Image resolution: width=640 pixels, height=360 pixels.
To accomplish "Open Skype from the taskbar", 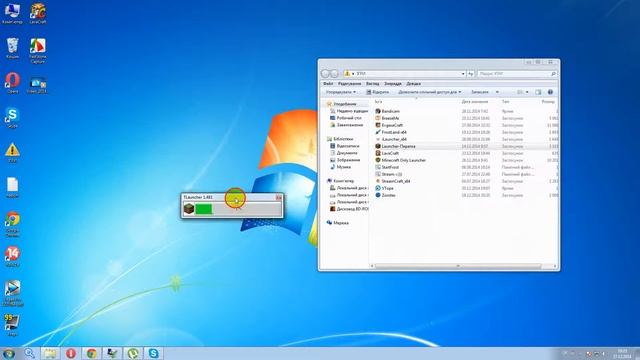I will 153,353.
